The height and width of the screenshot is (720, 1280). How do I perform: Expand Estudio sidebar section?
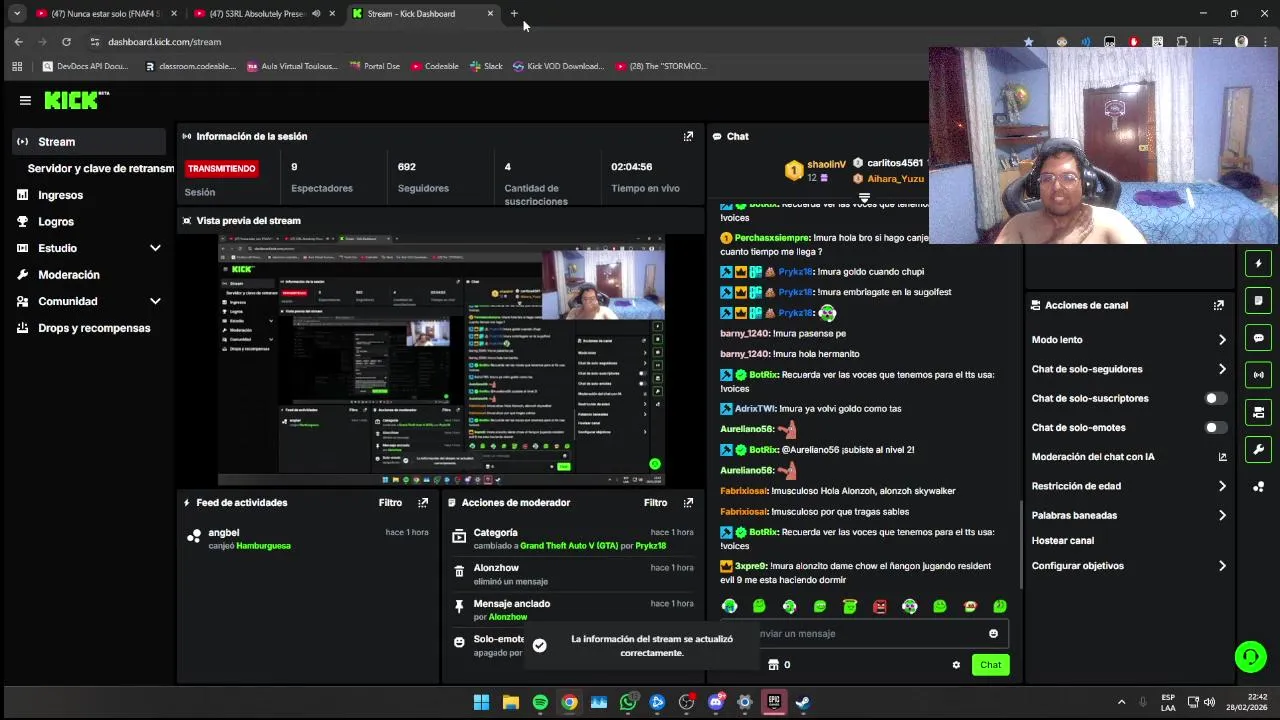click(x=155, y=248)
